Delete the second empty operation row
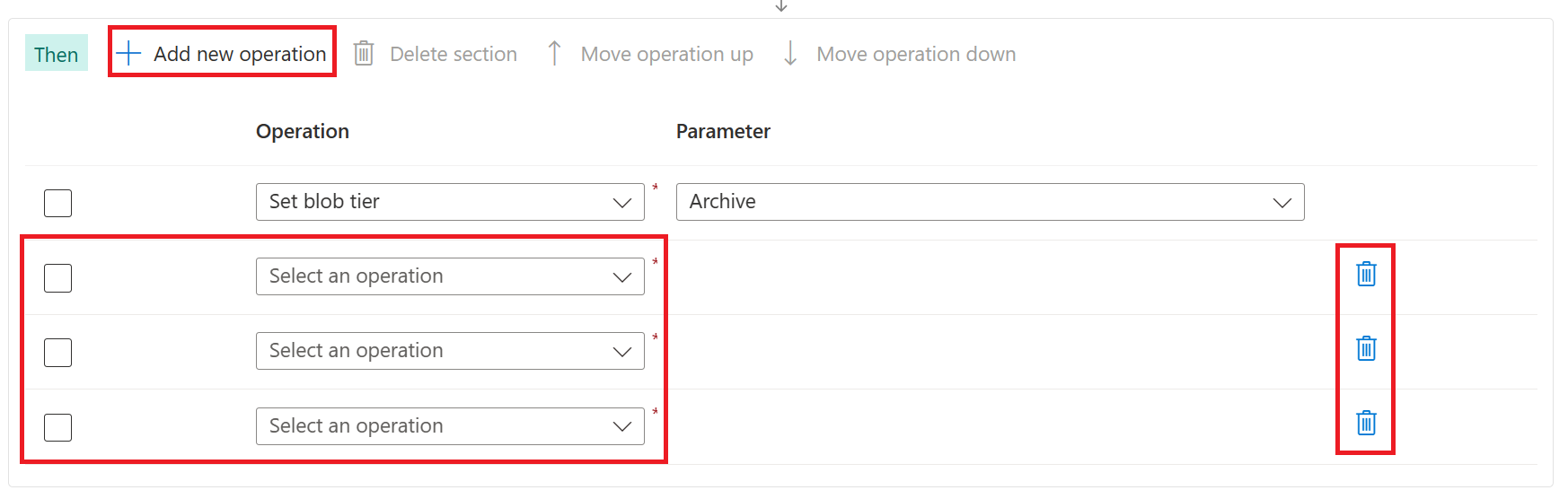Viewport: 1568px width, 499px height. [1366, 348]
